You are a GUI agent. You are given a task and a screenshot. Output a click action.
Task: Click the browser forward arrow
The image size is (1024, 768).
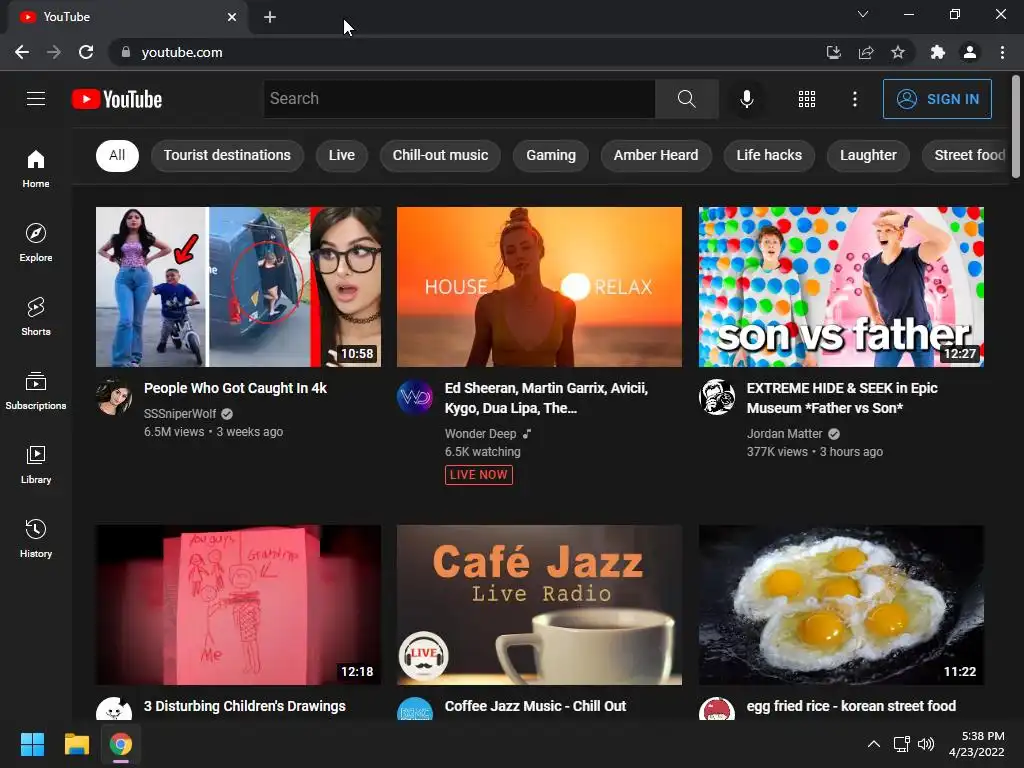(54, 52)
